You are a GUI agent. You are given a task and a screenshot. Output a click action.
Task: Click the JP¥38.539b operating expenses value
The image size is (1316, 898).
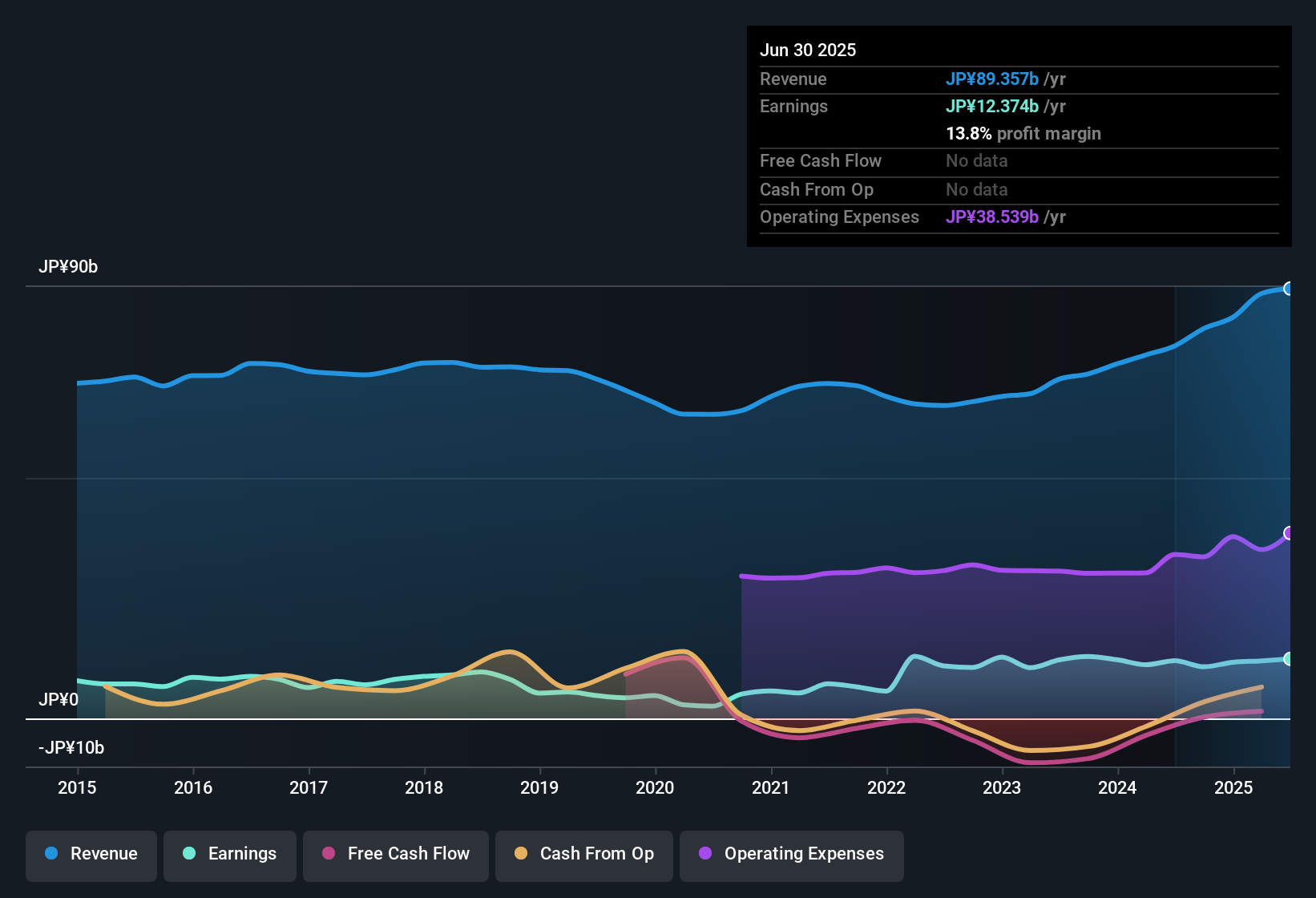click(x=992, y=217)
